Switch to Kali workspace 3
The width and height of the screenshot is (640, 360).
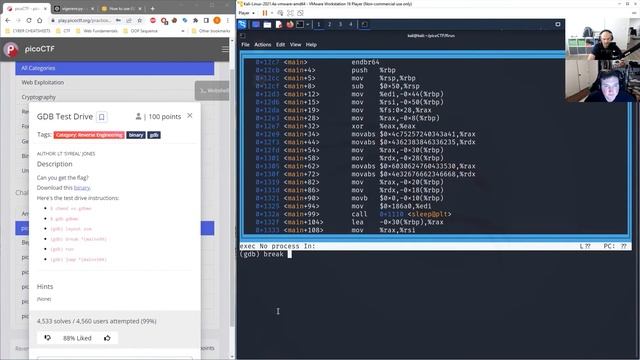(x=340, y=24)
